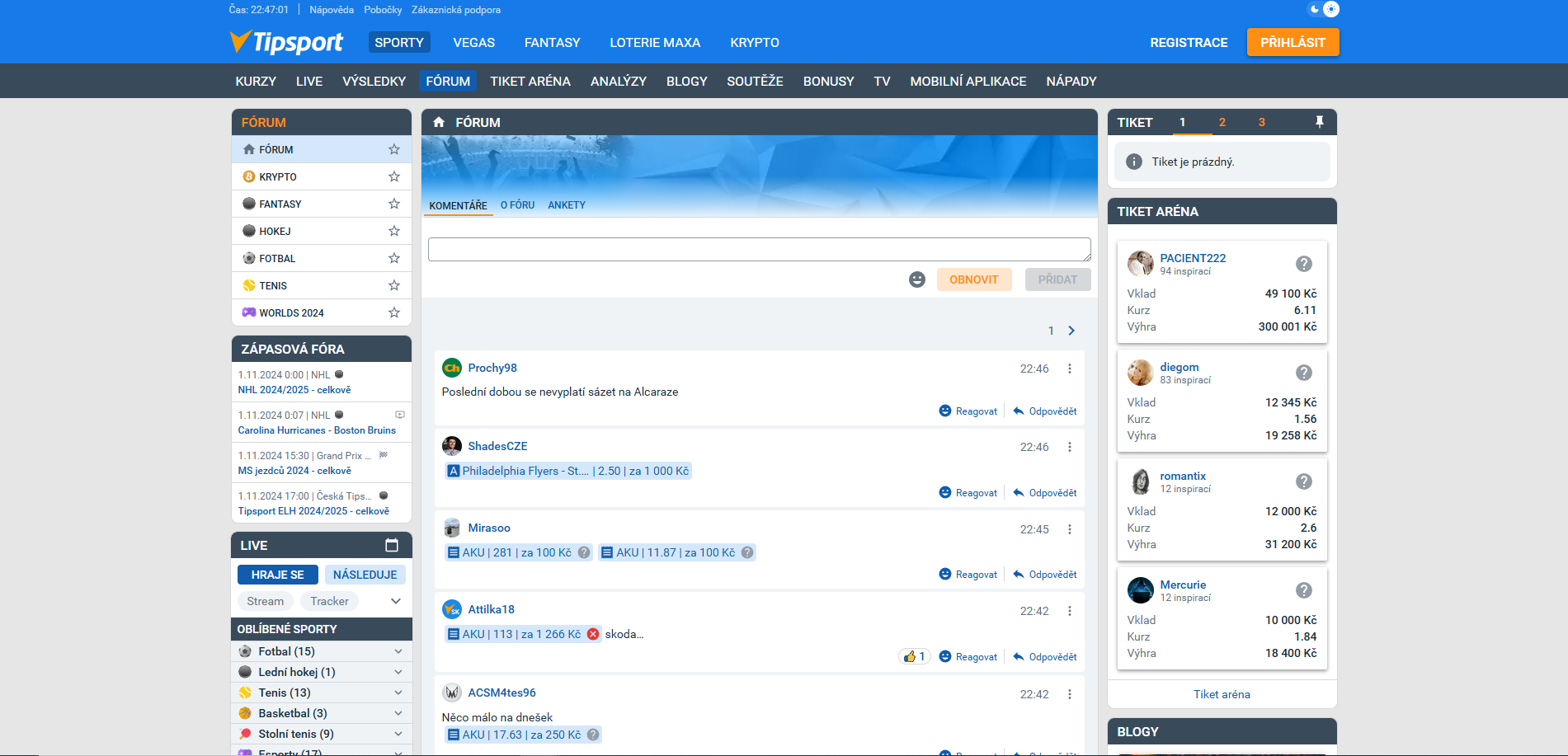The image size is (1568, 756).
Task: Expand Fotbal (15) in favorite sports
Action: (x=398, y=651)
